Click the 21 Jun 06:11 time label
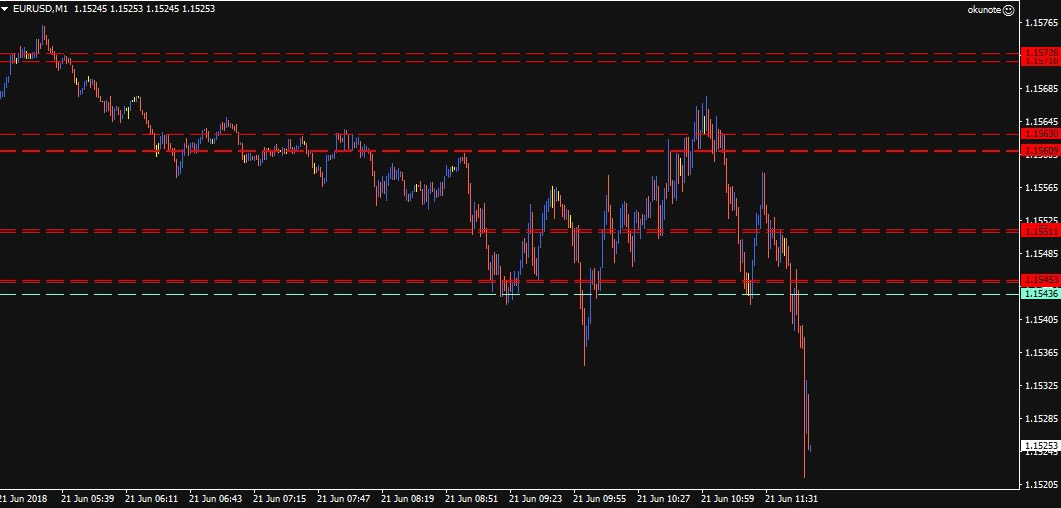The image size is (1061, 508). (x=153, y=499)
